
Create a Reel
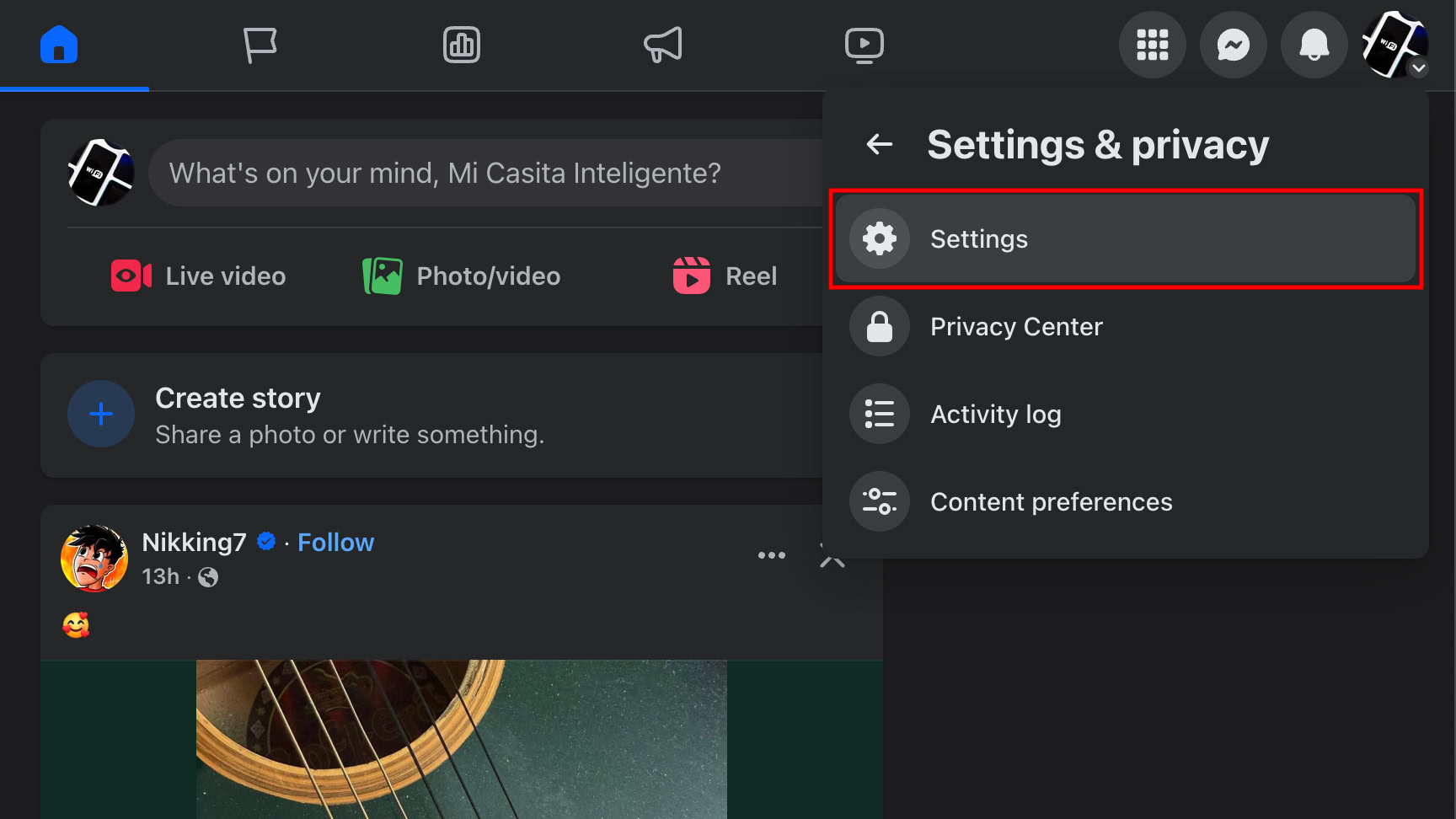[x=725, y=276]
